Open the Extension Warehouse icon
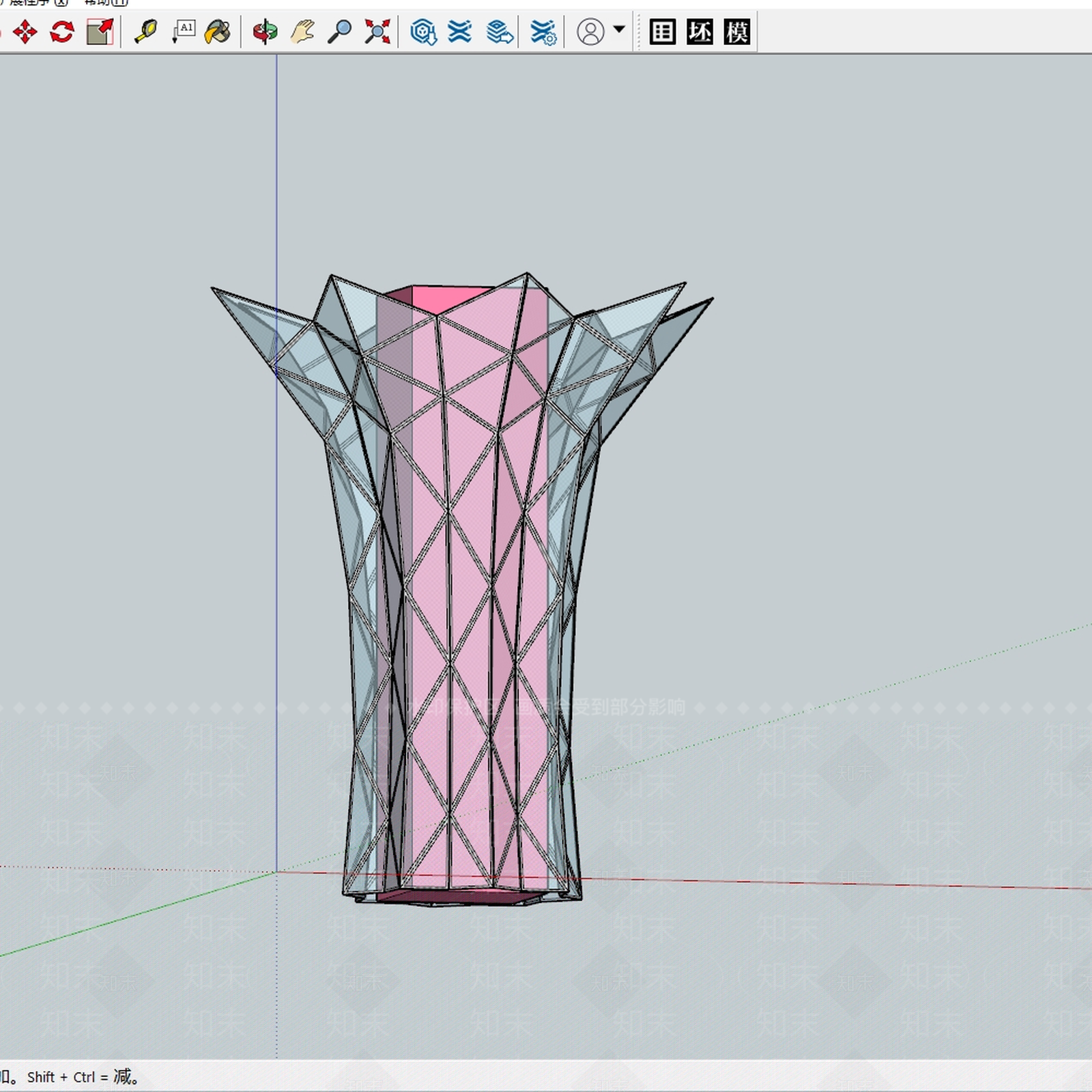The width and height of the screenshot is (1092, 1092). (460, 32)
